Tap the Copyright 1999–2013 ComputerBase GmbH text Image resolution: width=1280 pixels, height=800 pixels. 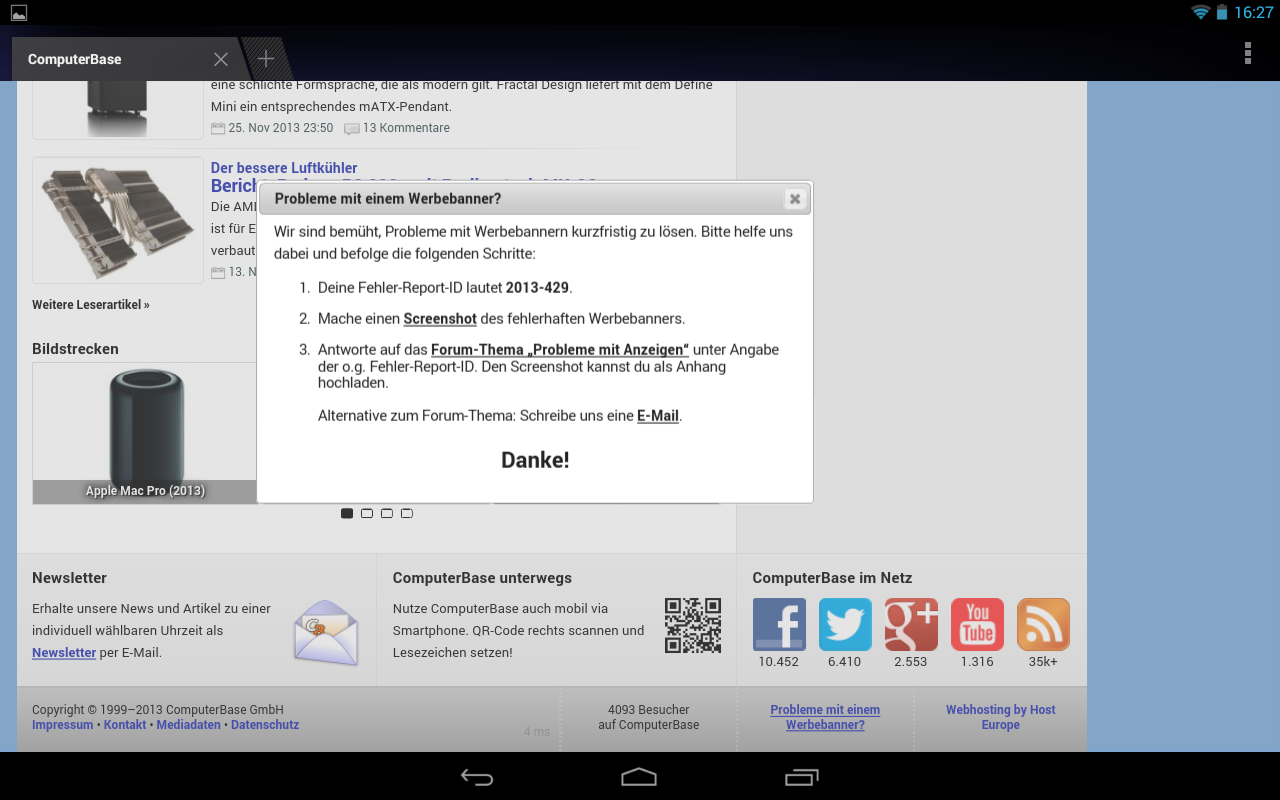coord(158,710)
